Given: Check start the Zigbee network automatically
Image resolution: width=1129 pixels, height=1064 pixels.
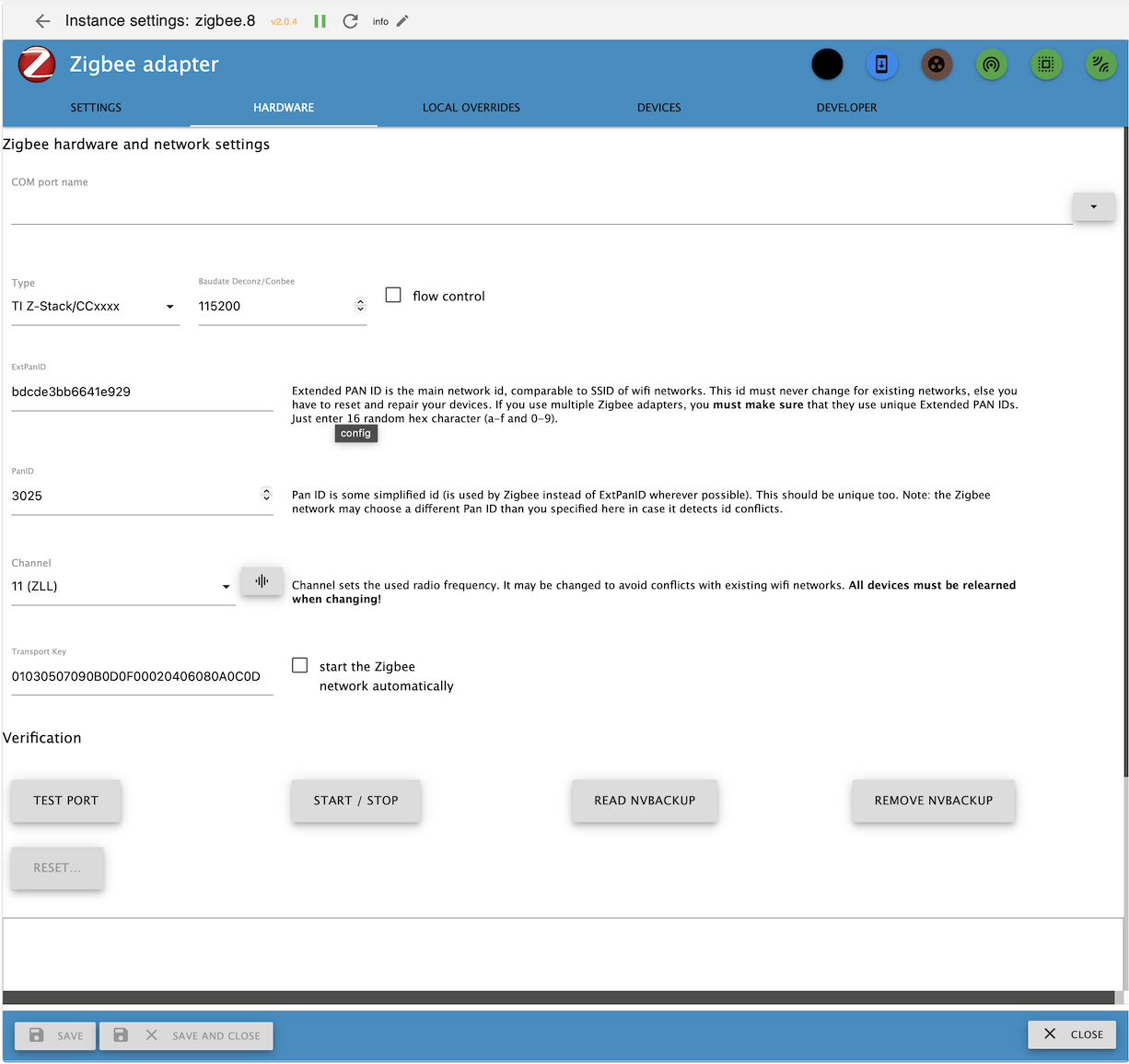Looking at the screenshot, I should pyautogui.click(x=300, y=665).
